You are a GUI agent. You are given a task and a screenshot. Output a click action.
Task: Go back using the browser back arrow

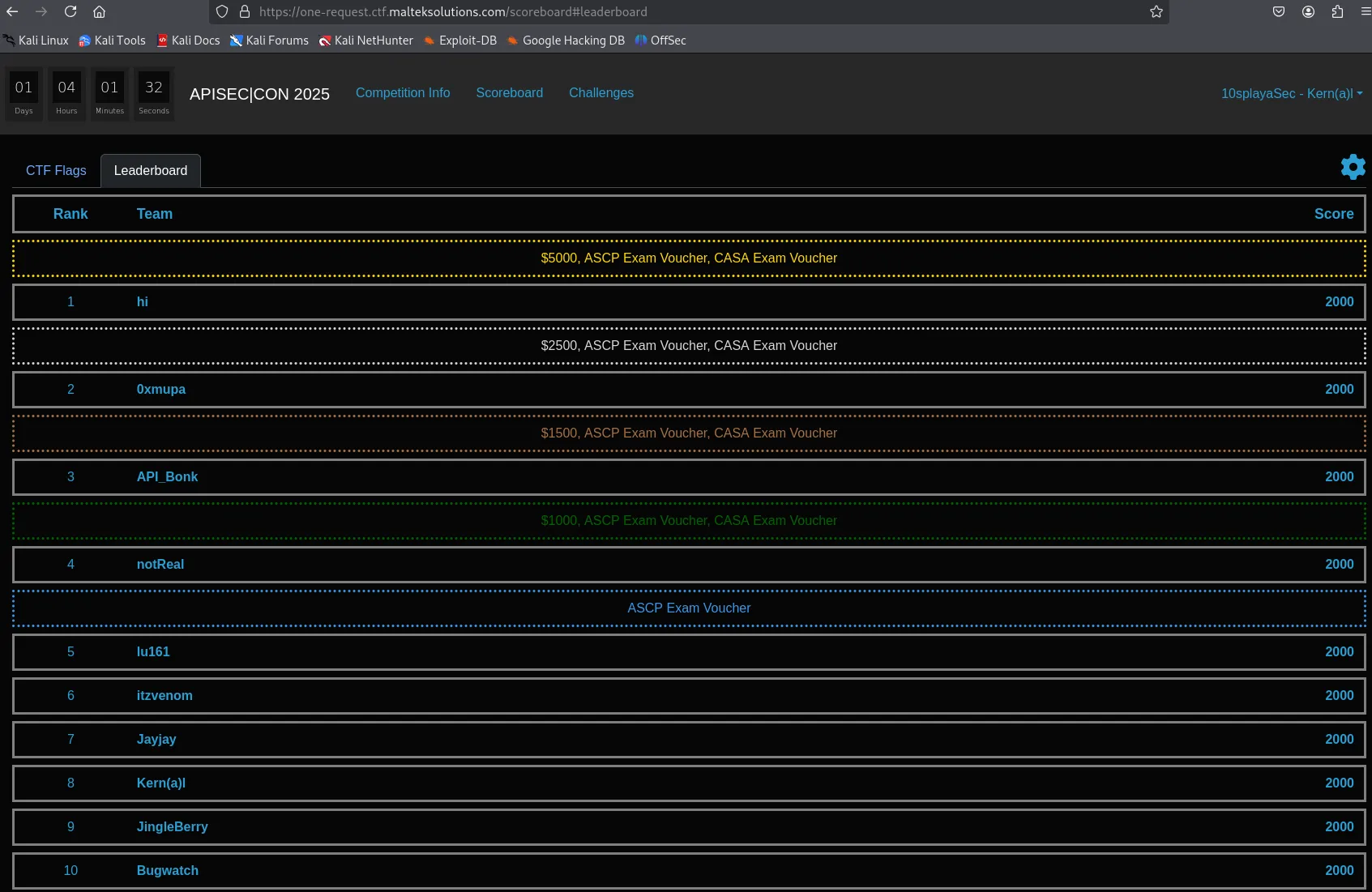pos(12,11)
